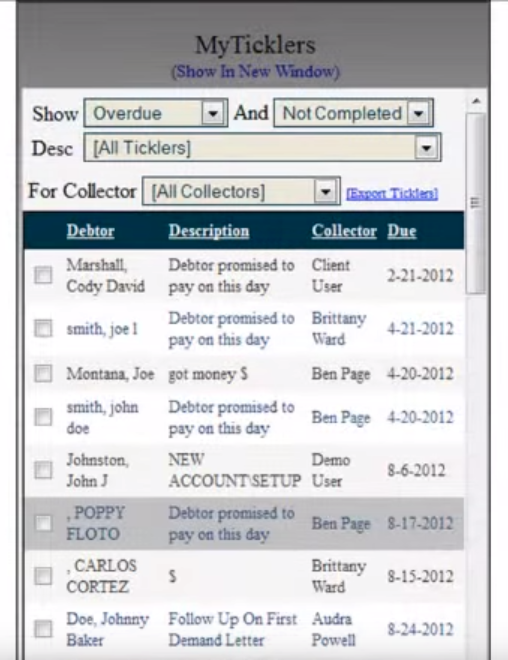Viewport: 508px width, 660px height.
Task: Open the Overdue show dropdown
Action: 156,113
